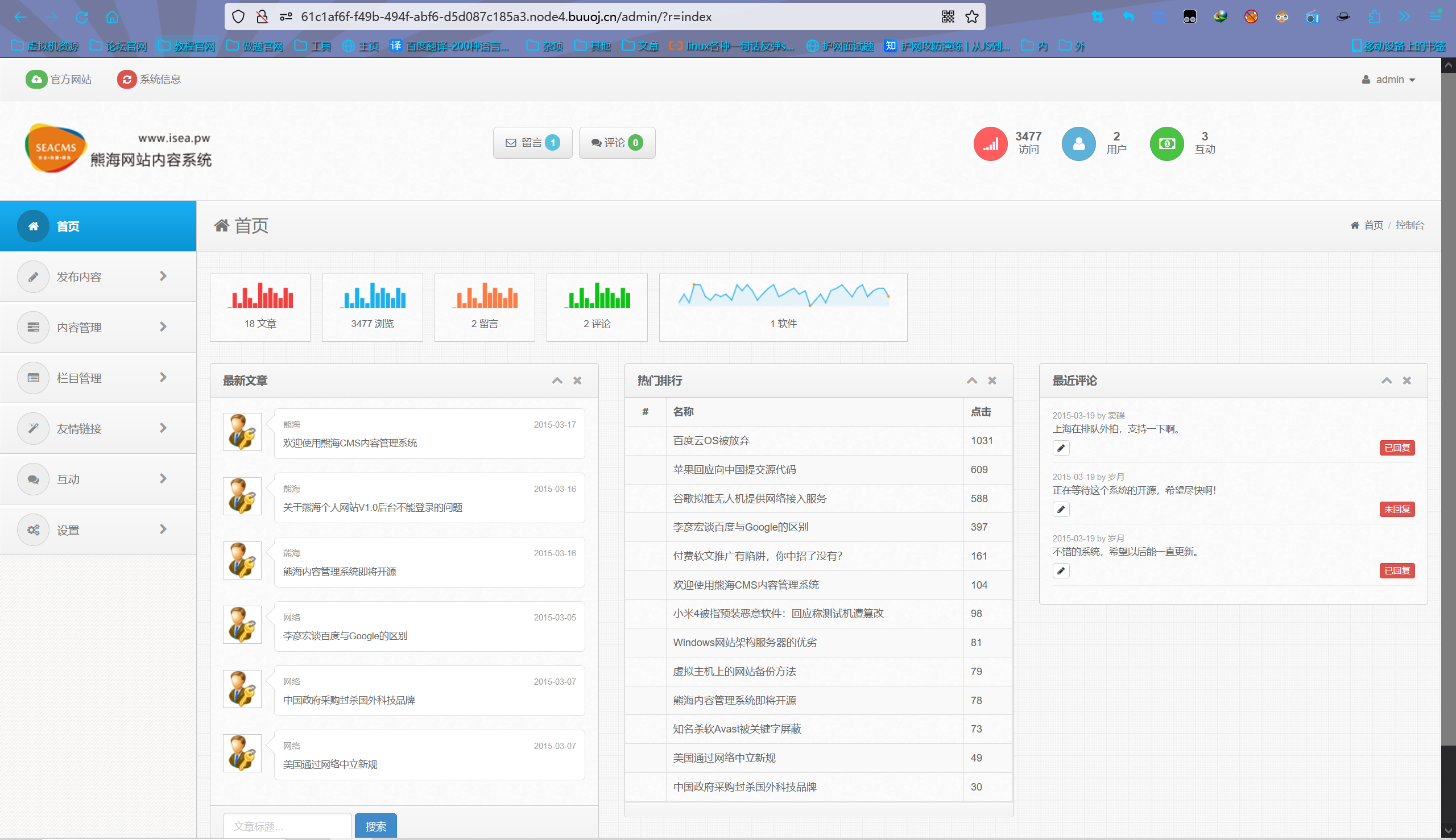The image size is (1456, 840).
Task: Click the QR code icon in address bar
Action: (x=947, y=16)
